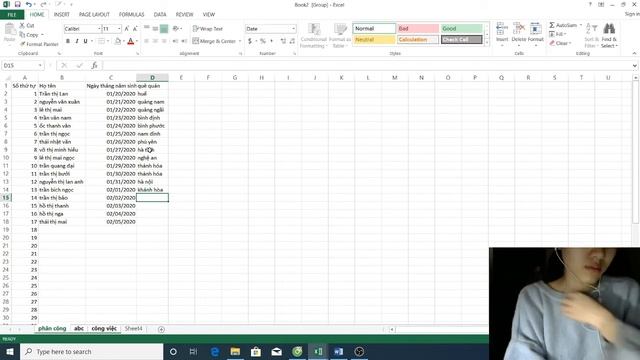Apply Percent Style formatting
This screenshot has height=360, width=640.
point(262,41)
